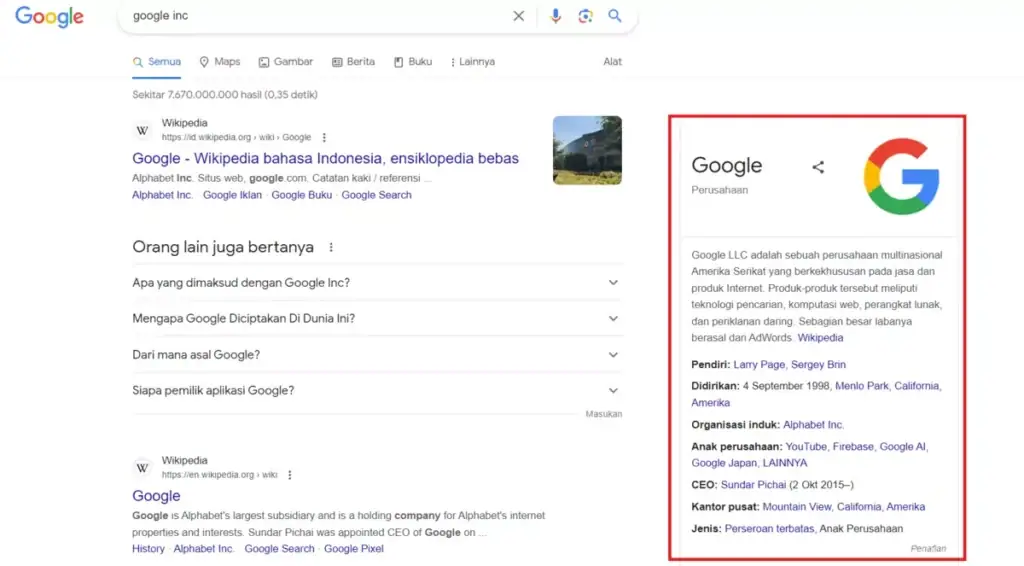Open the Google Pixel sitelink

[x=353, y=548]
